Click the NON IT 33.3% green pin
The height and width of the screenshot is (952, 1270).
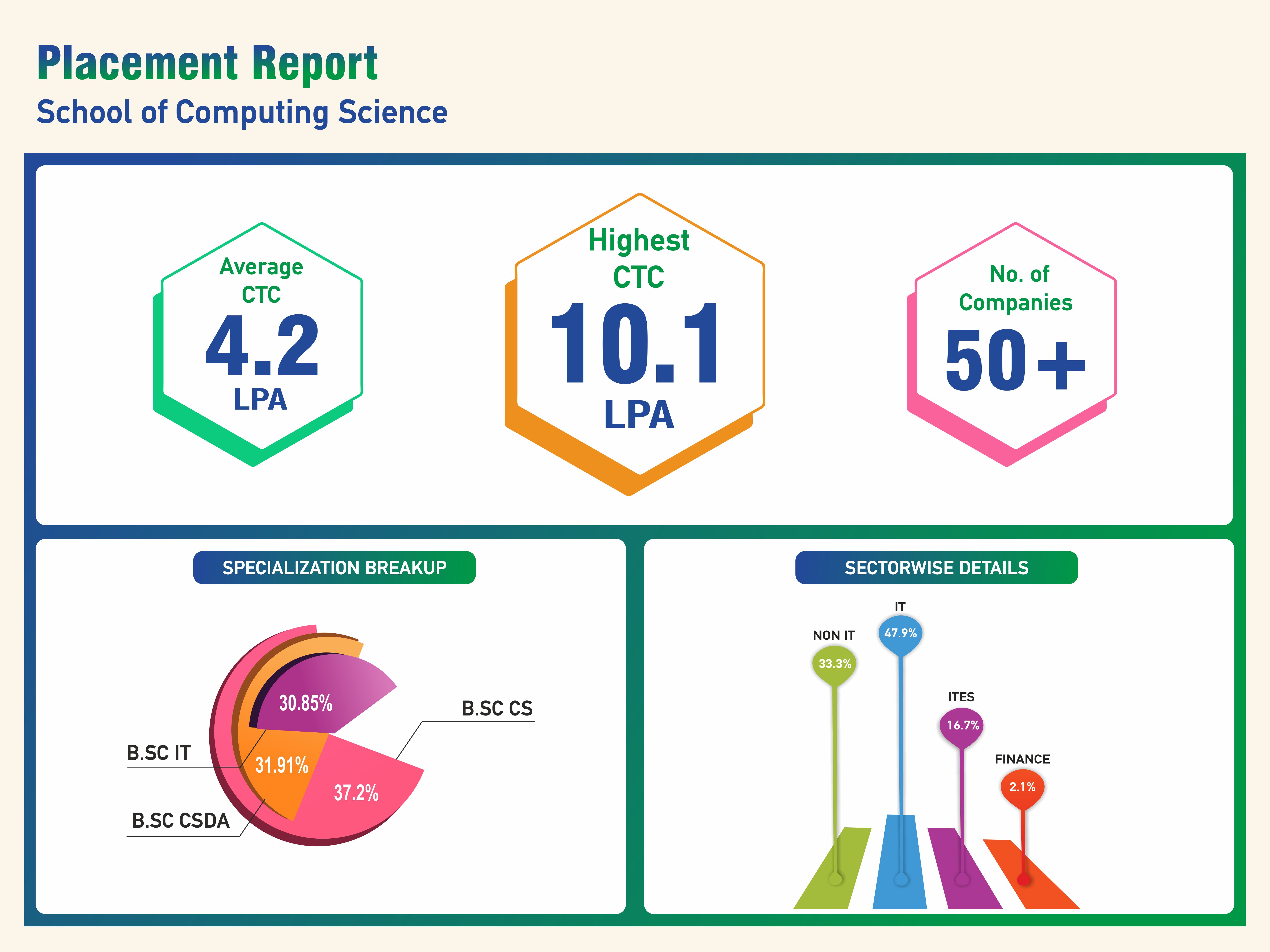coord(834,664)
